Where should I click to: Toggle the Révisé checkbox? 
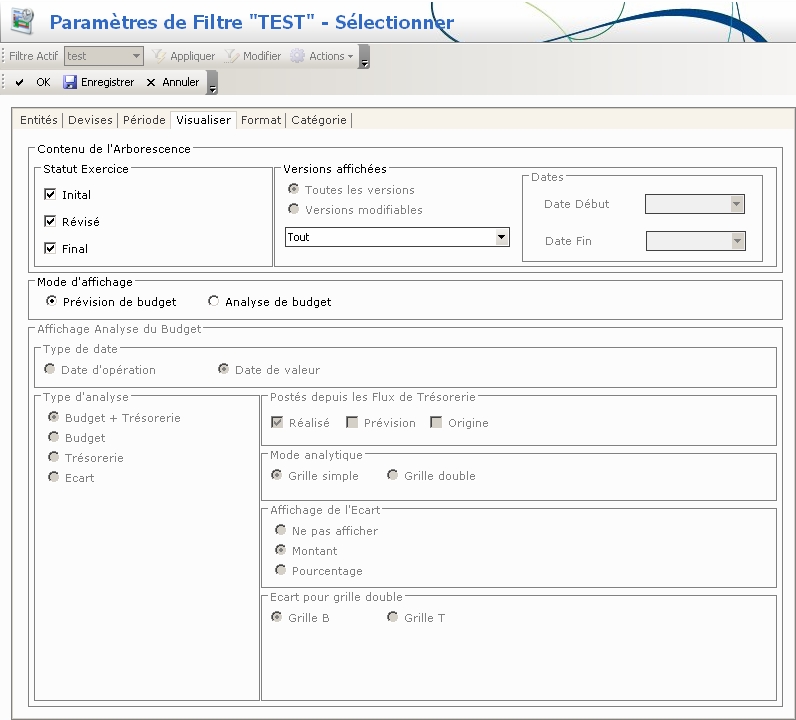pyautogui.click(x=50, y=221)
